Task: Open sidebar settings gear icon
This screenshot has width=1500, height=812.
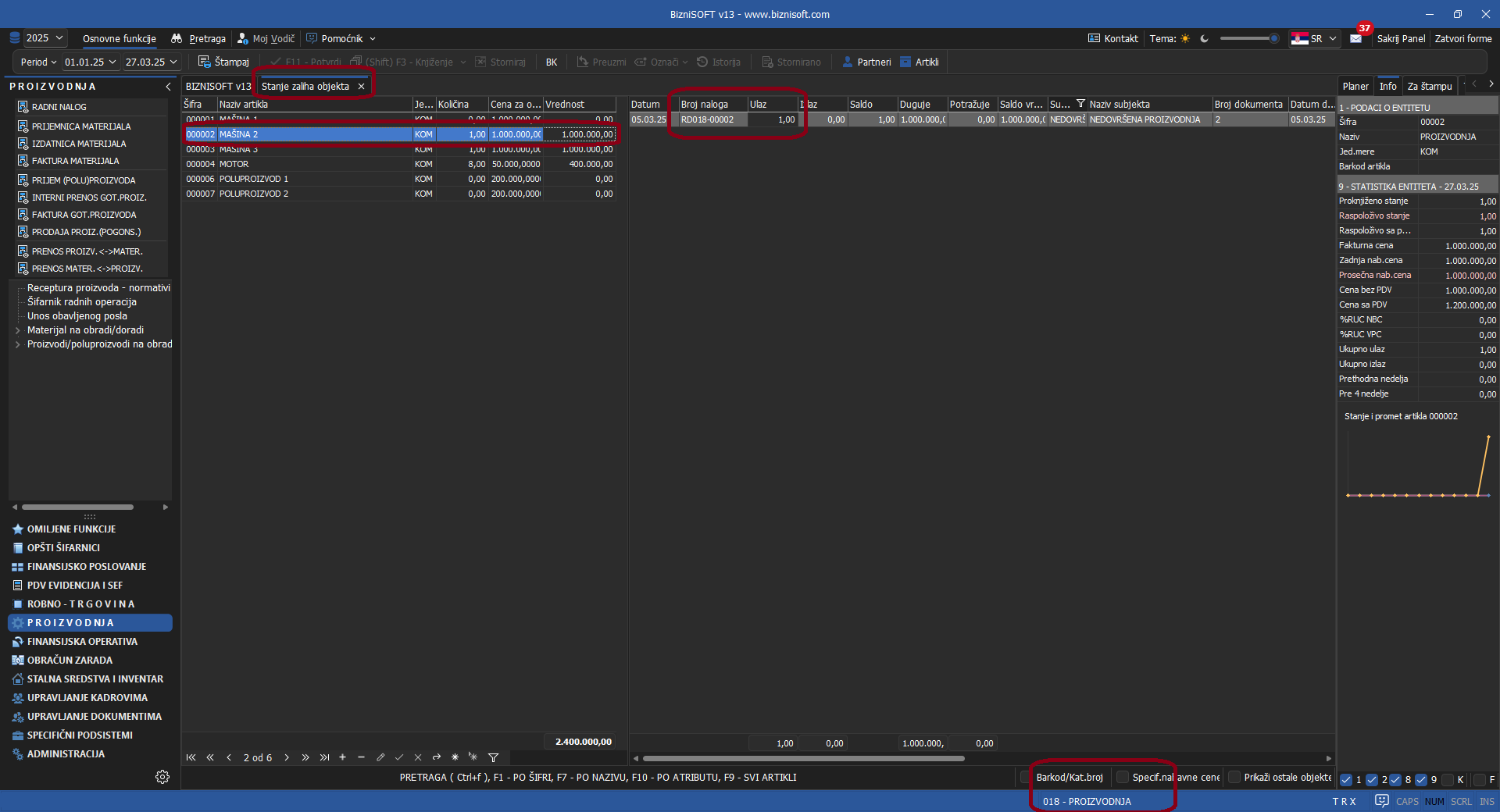Action: point(162,777)
